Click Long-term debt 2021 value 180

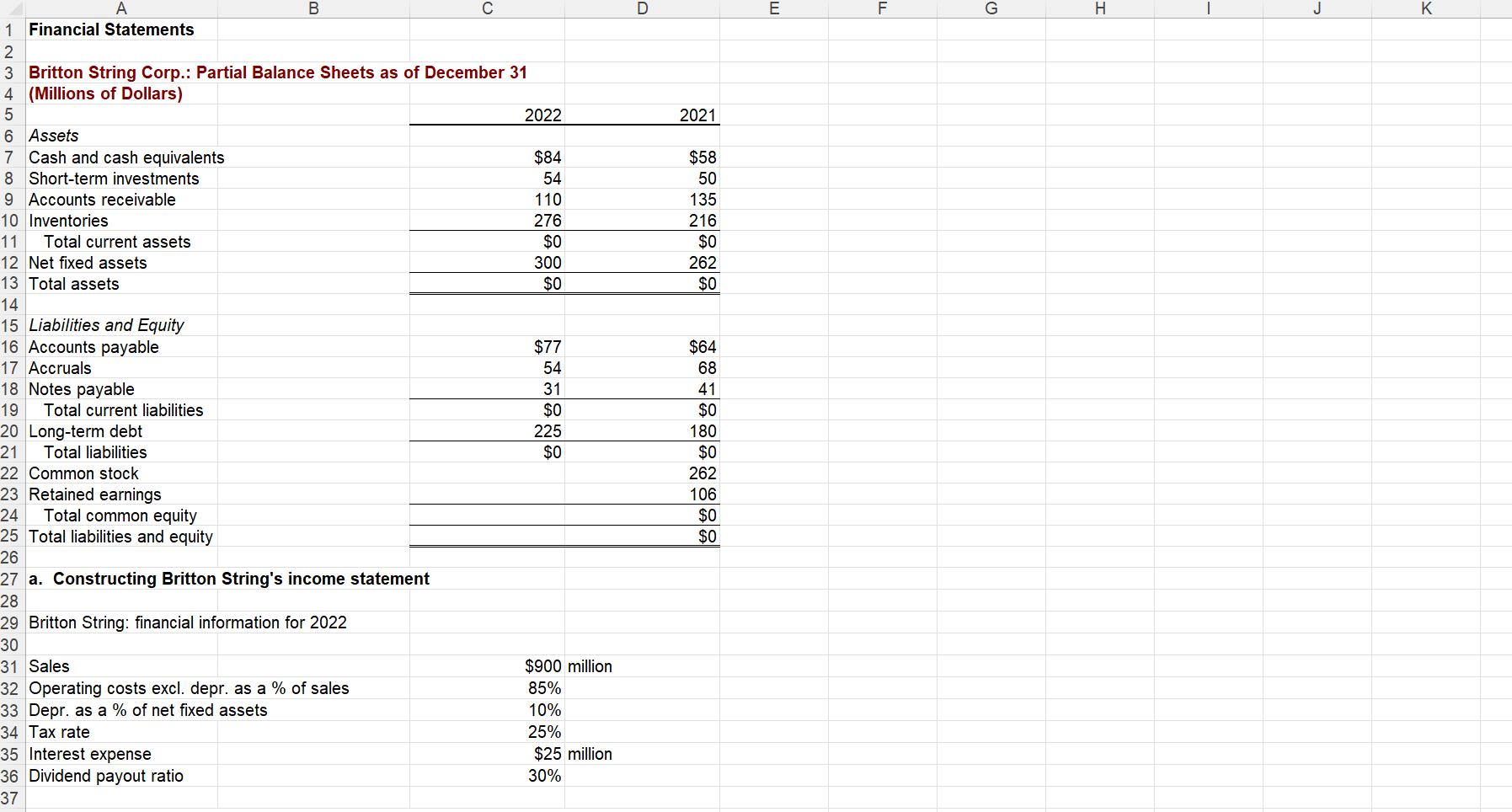703,431
